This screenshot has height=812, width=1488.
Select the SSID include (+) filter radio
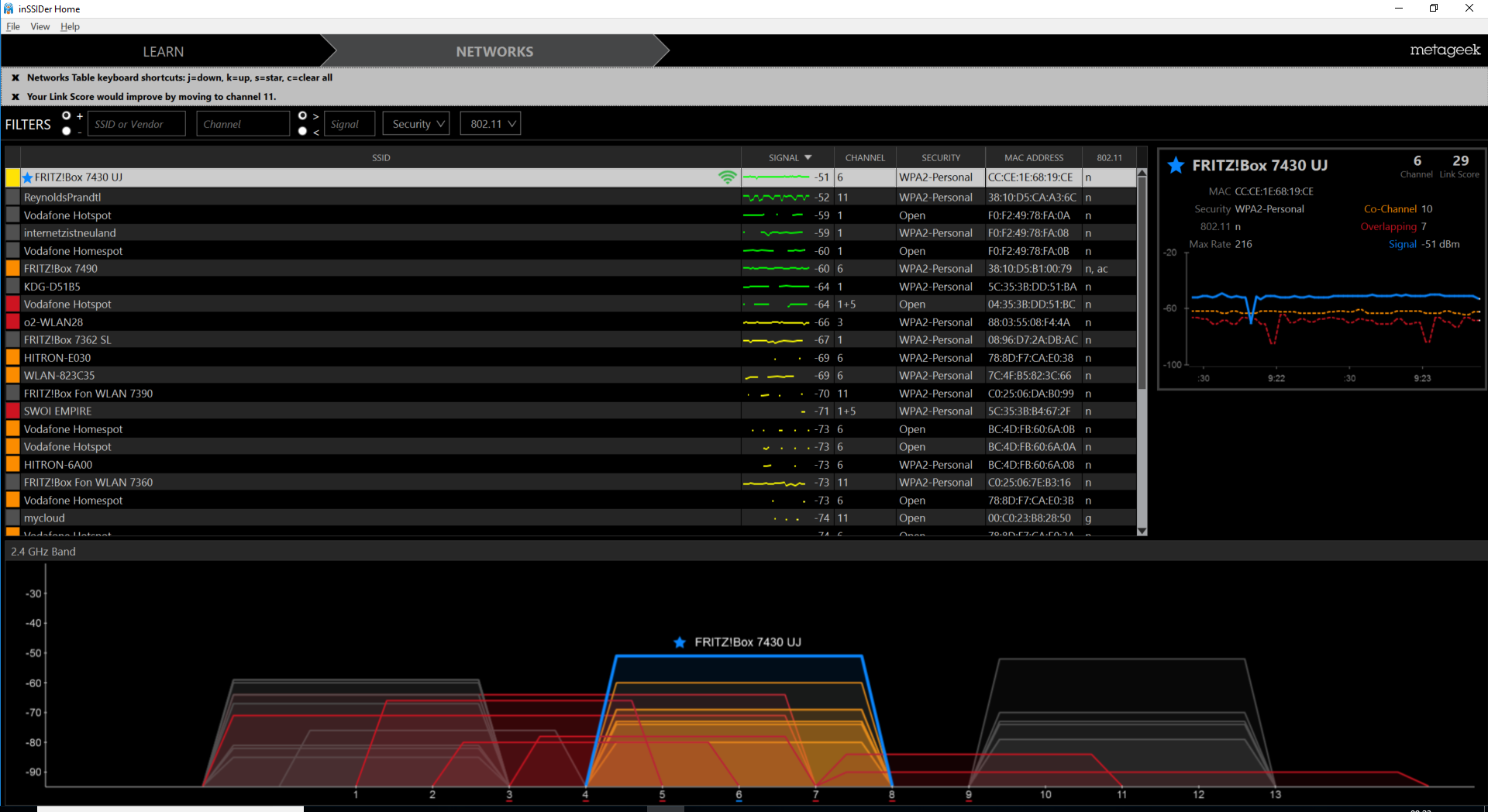67,115
